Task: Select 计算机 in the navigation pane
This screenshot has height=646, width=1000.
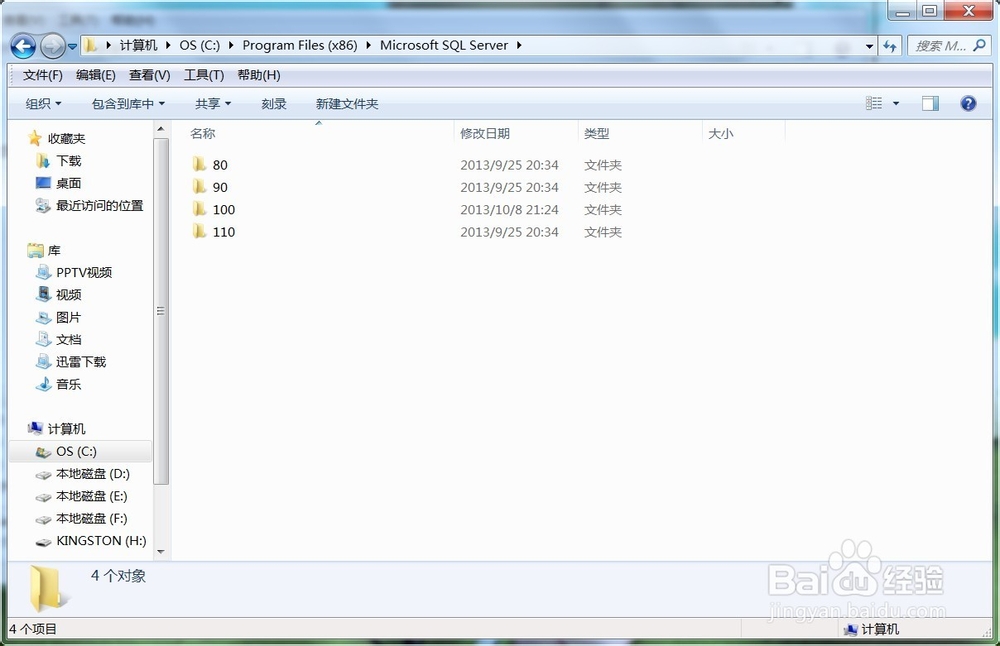Action: (66, 429)
